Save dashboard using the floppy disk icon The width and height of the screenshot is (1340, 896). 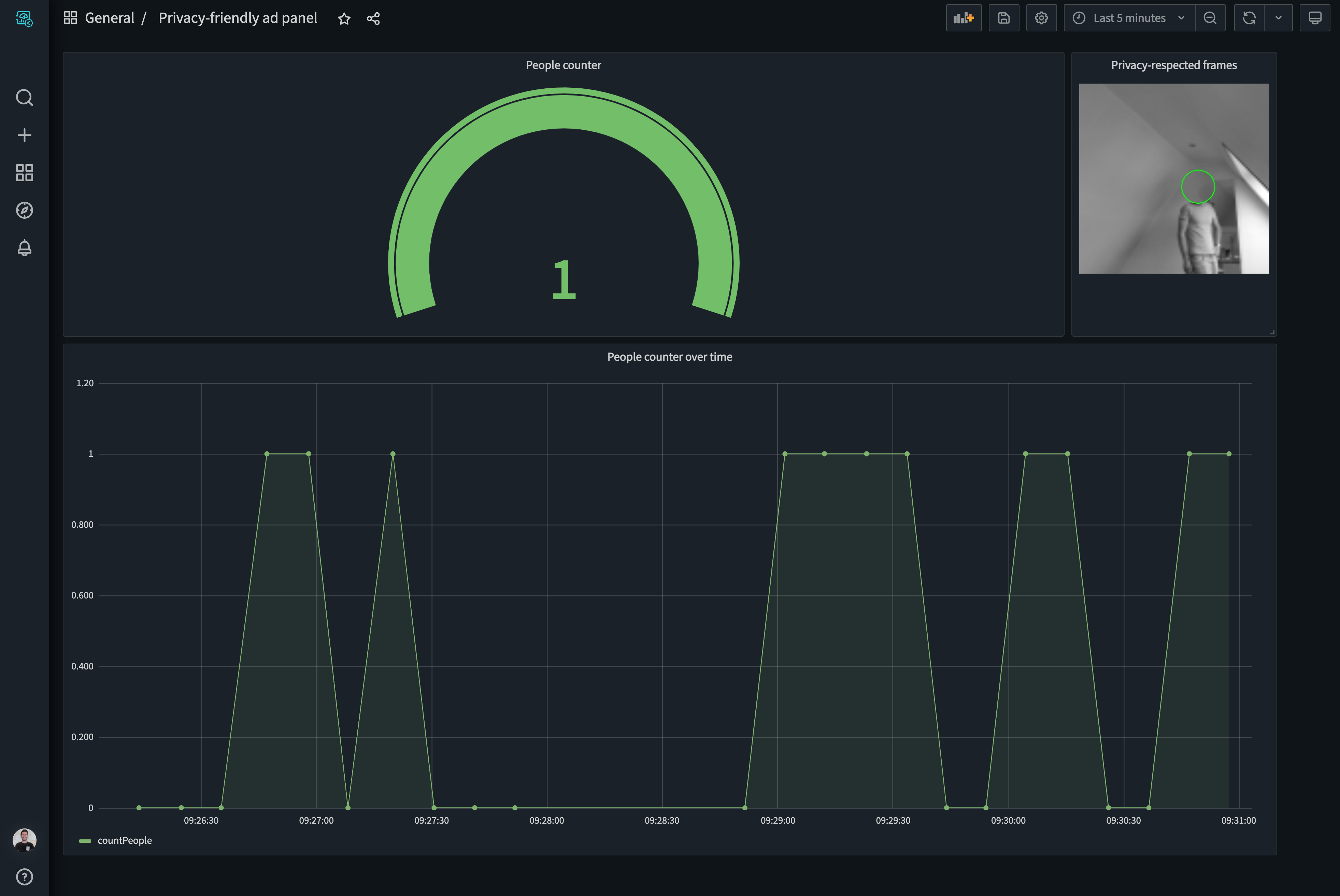click(x=1003, y=18)
